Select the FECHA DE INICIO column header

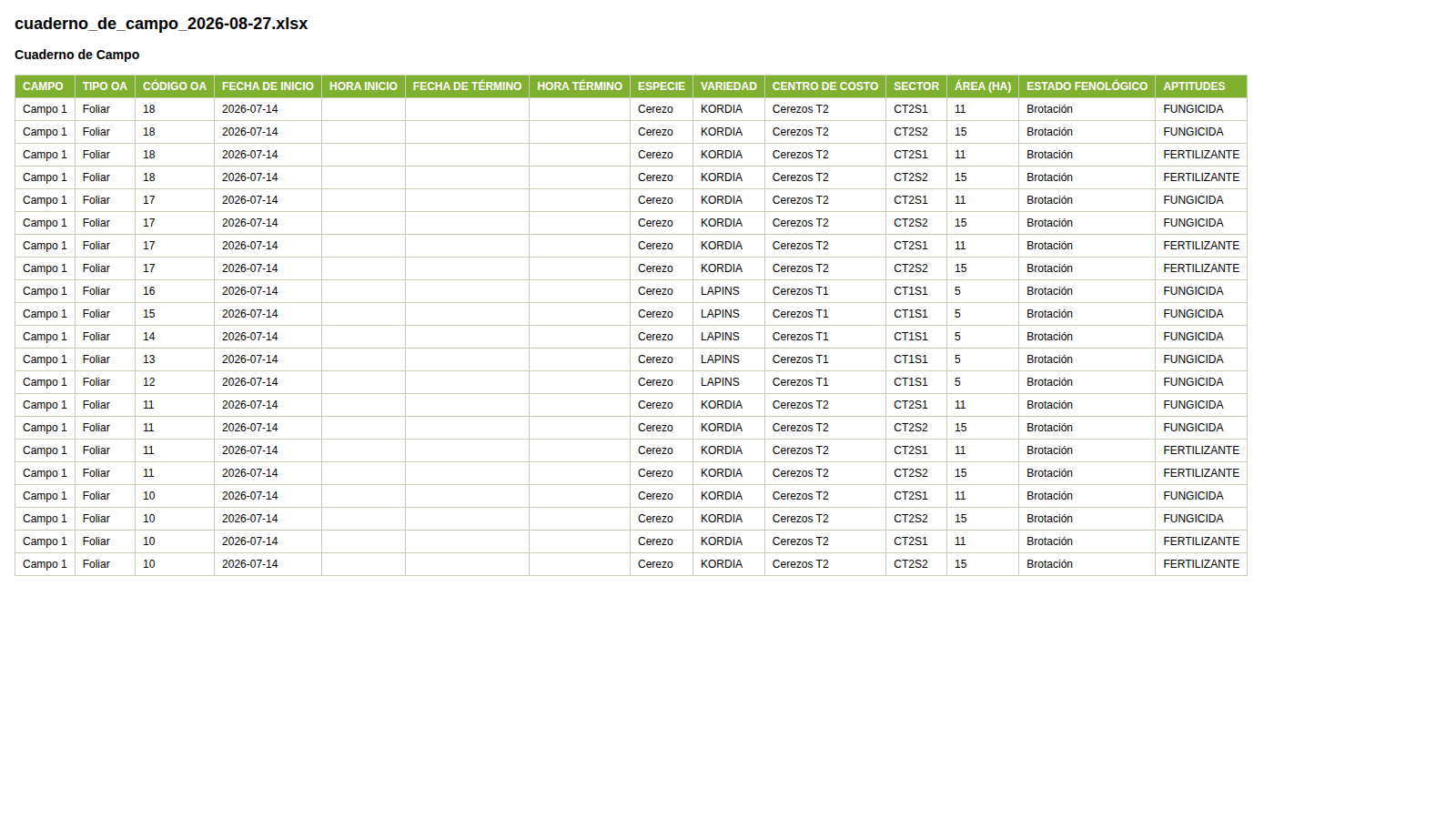coord(268,86)
